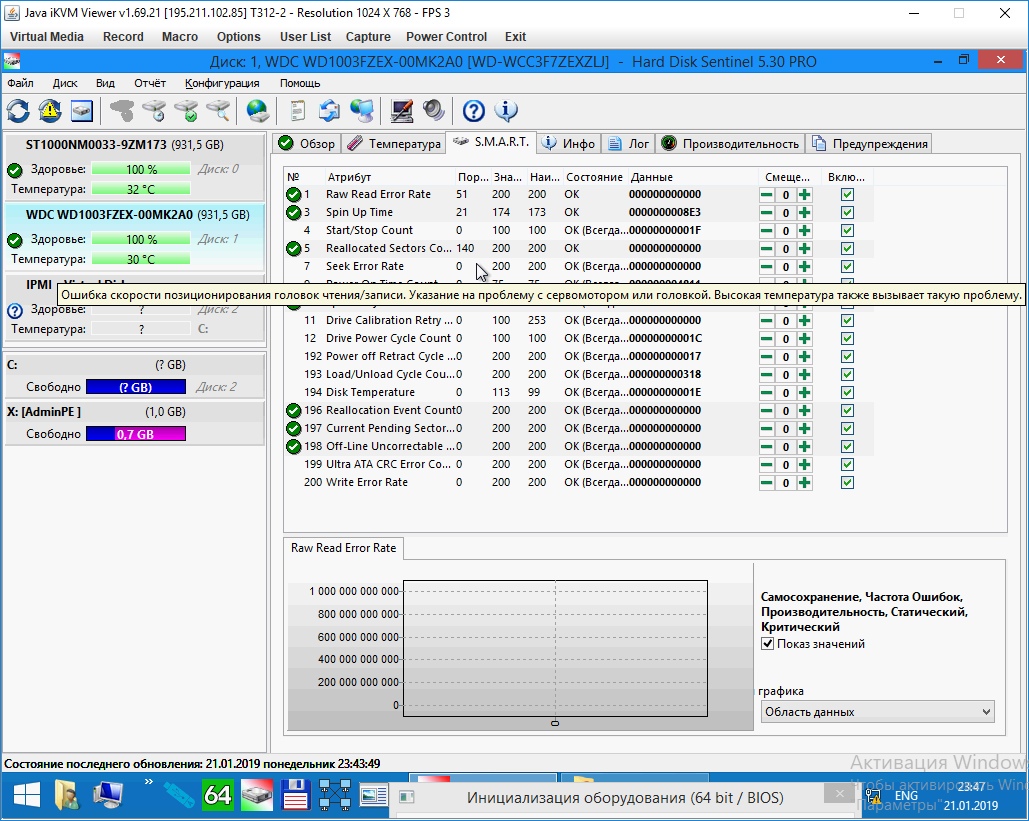Decrease offset for Write Error Rate

click(766, 482)
